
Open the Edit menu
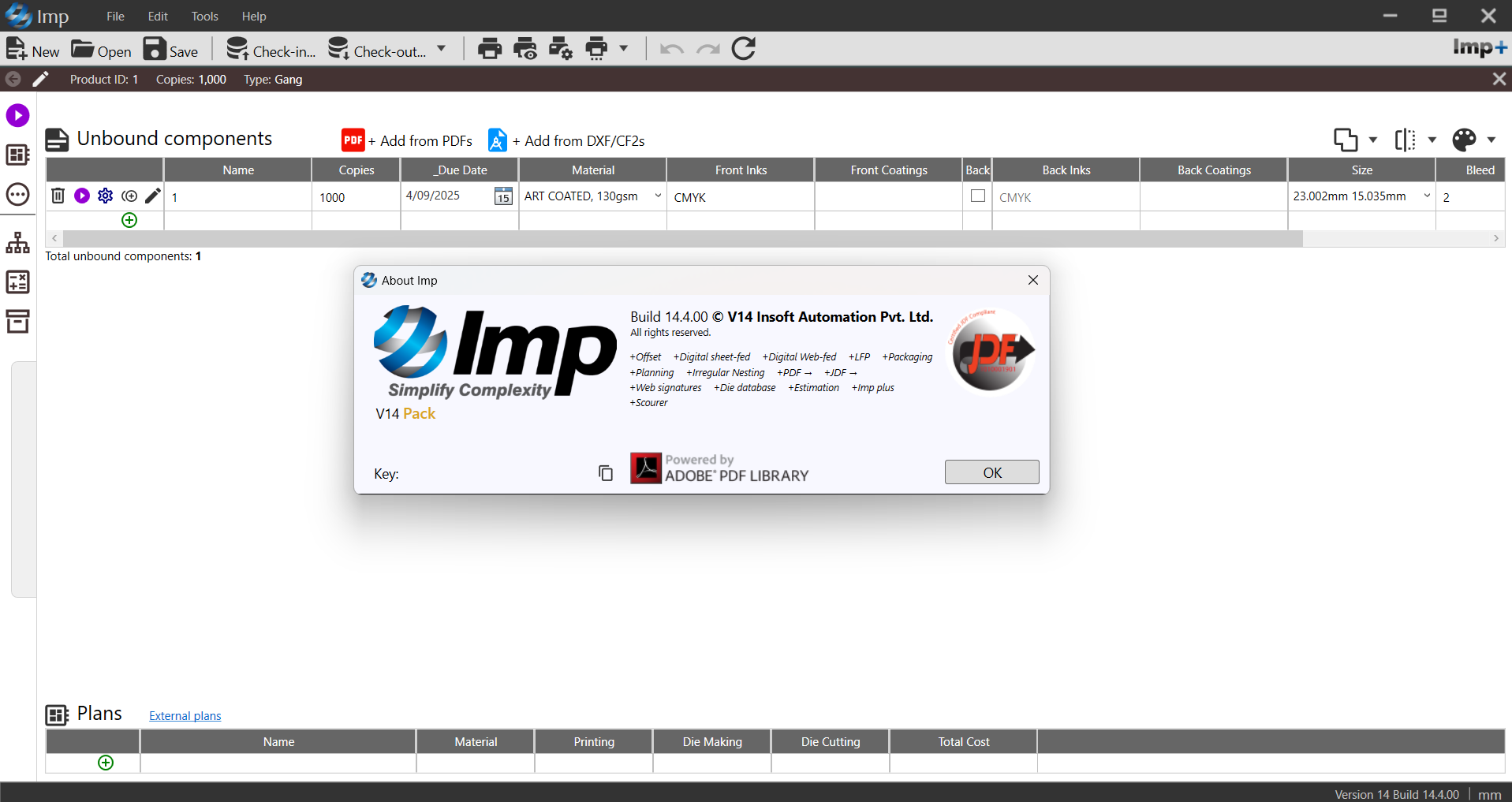158,16
